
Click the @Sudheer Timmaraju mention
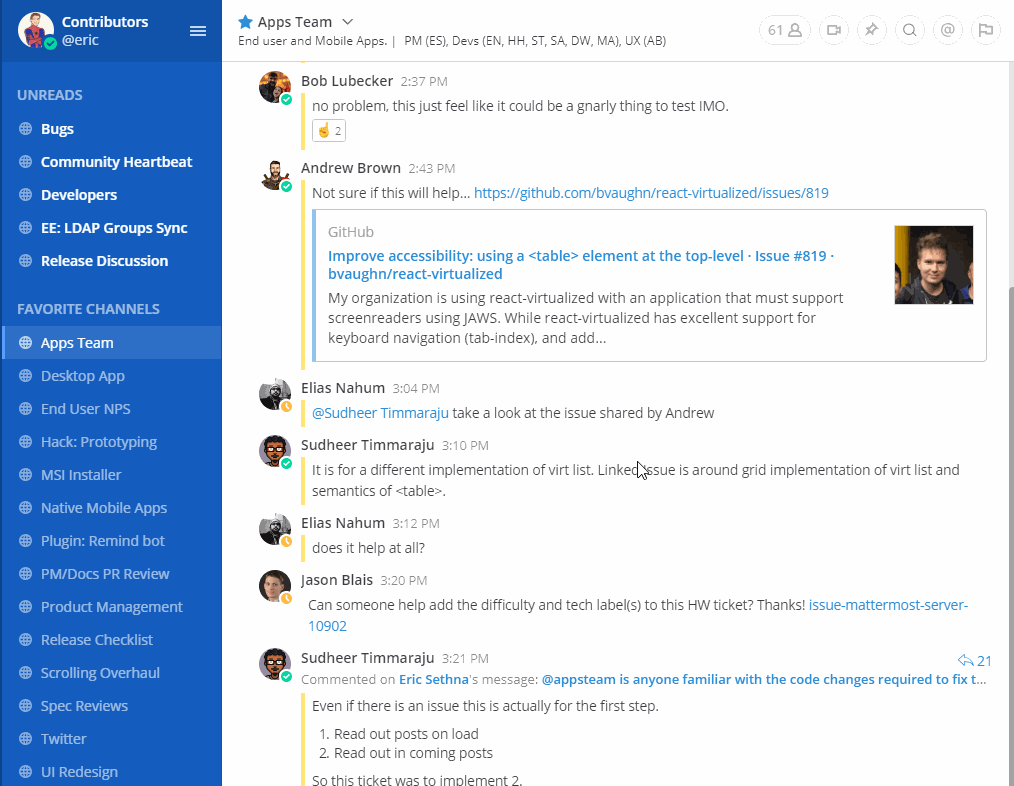coord(380,413)
